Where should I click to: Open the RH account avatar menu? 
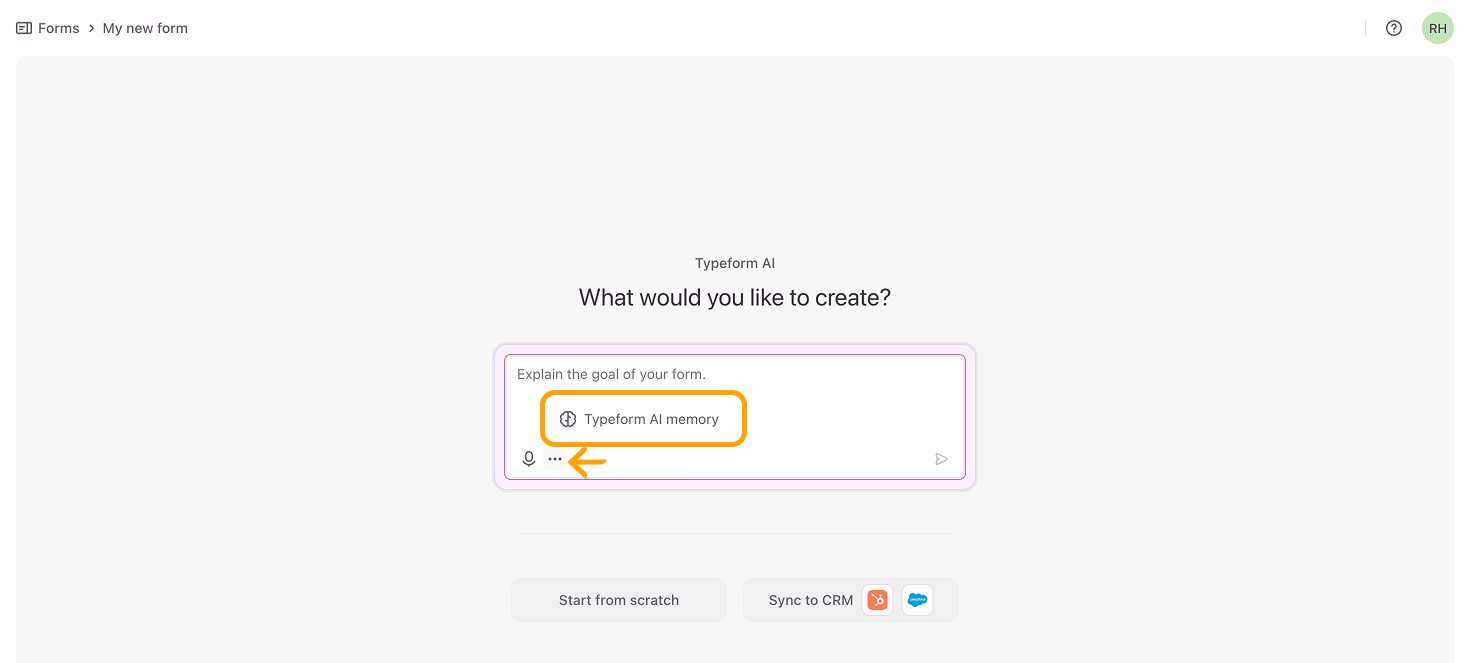(1437, 28)
